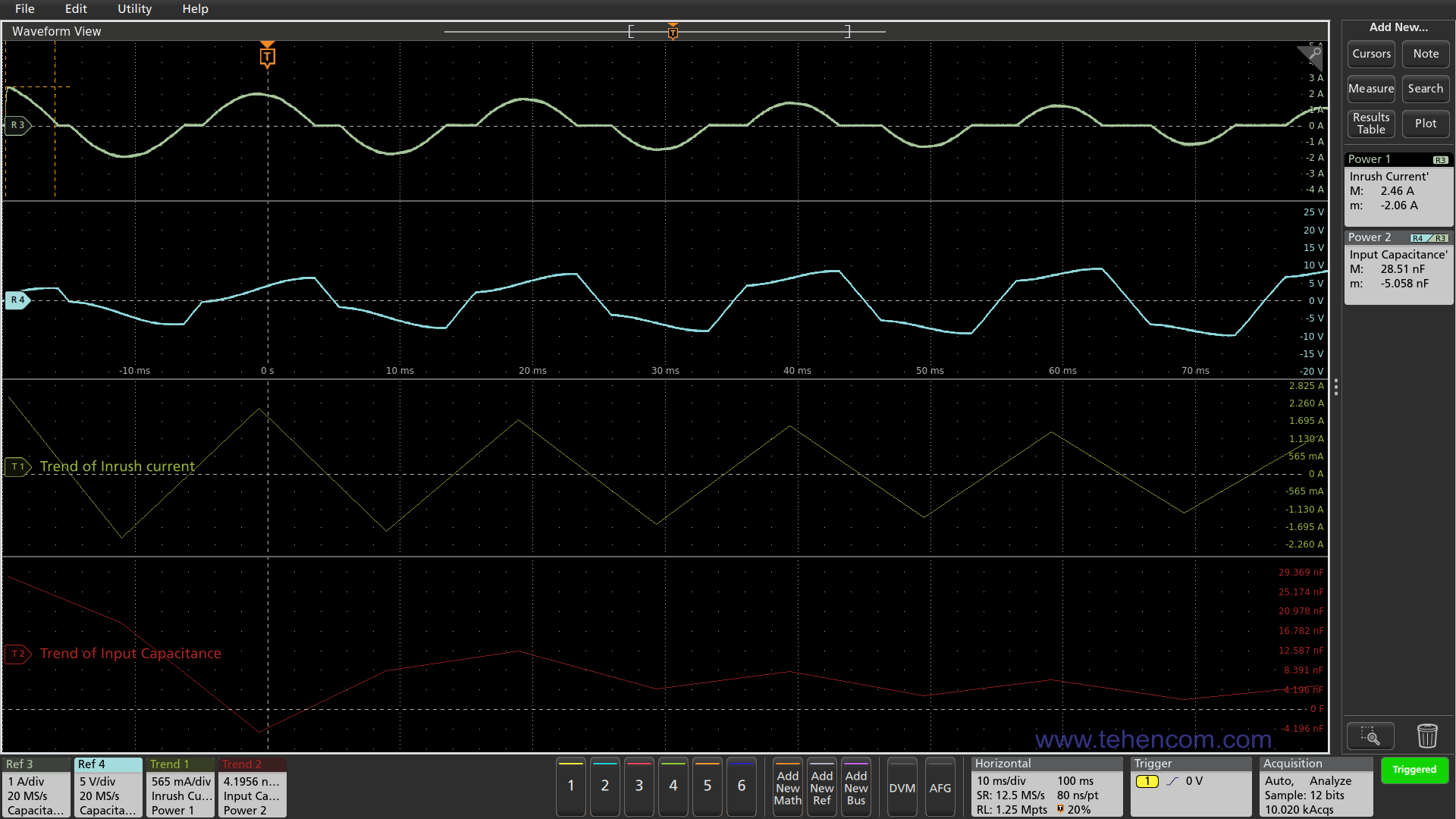Click the AFG mode button

(939, 788)
